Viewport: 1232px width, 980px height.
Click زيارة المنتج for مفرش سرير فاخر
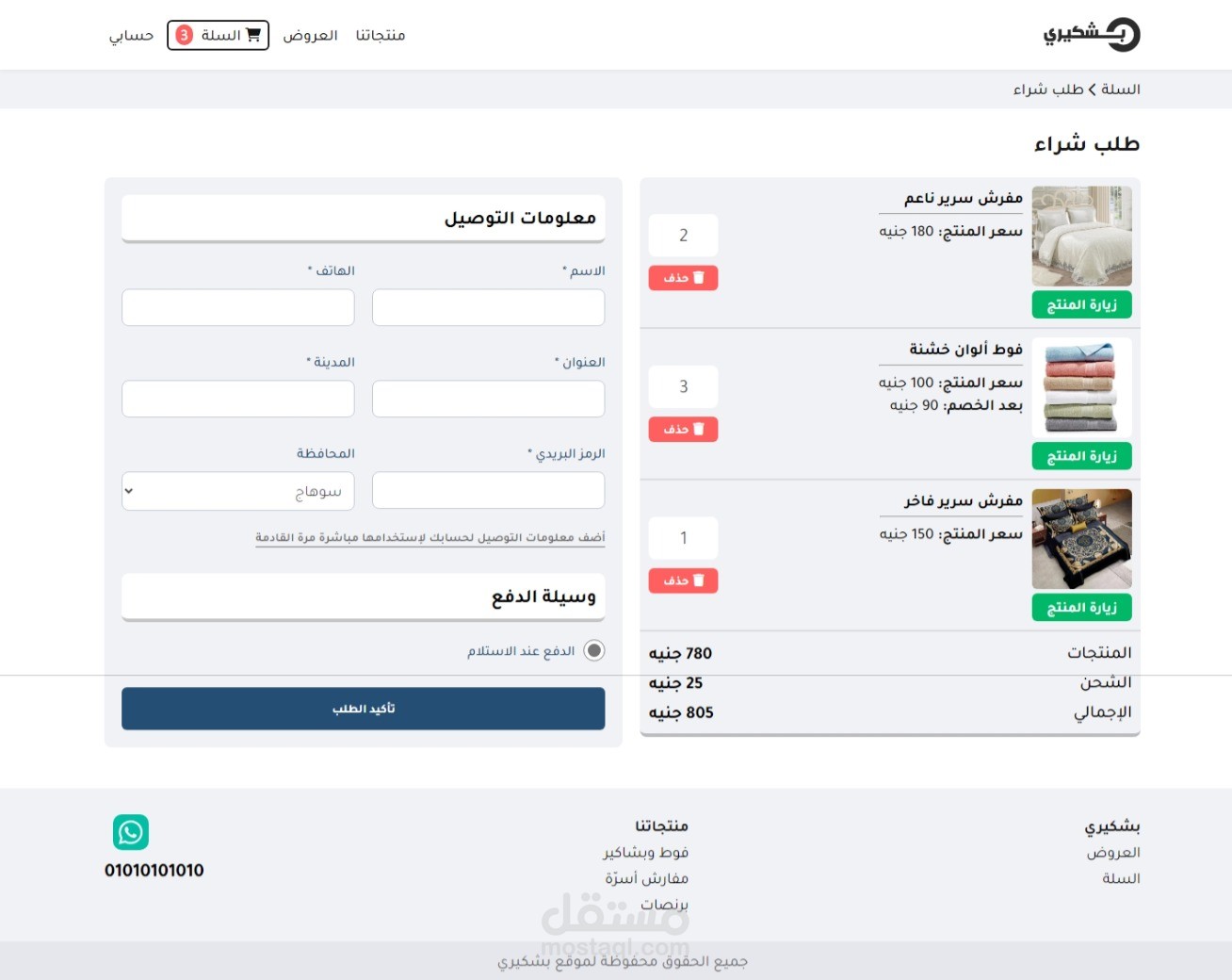point(1082,608)
